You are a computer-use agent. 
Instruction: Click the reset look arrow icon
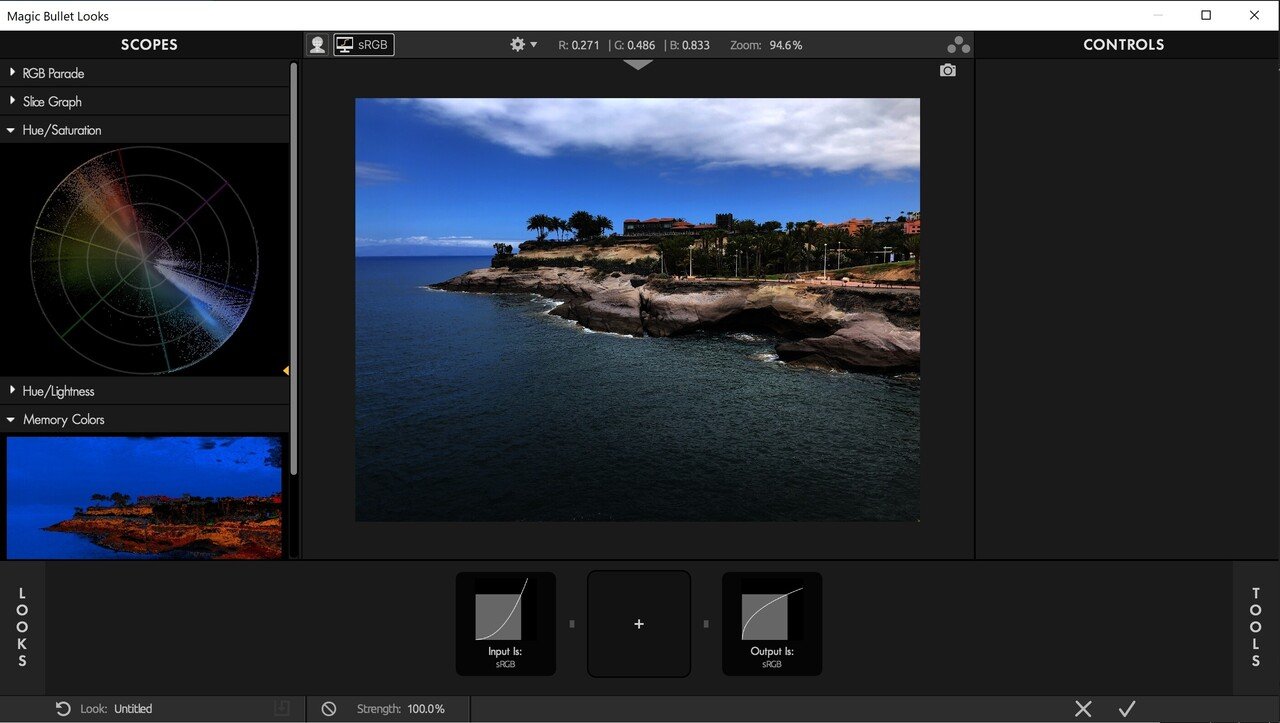pyautogui.click(x=63, y=709)
